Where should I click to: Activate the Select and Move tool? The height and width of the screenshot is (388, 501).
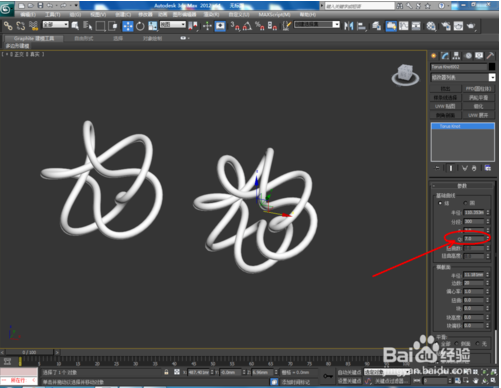tap(128, 26)
